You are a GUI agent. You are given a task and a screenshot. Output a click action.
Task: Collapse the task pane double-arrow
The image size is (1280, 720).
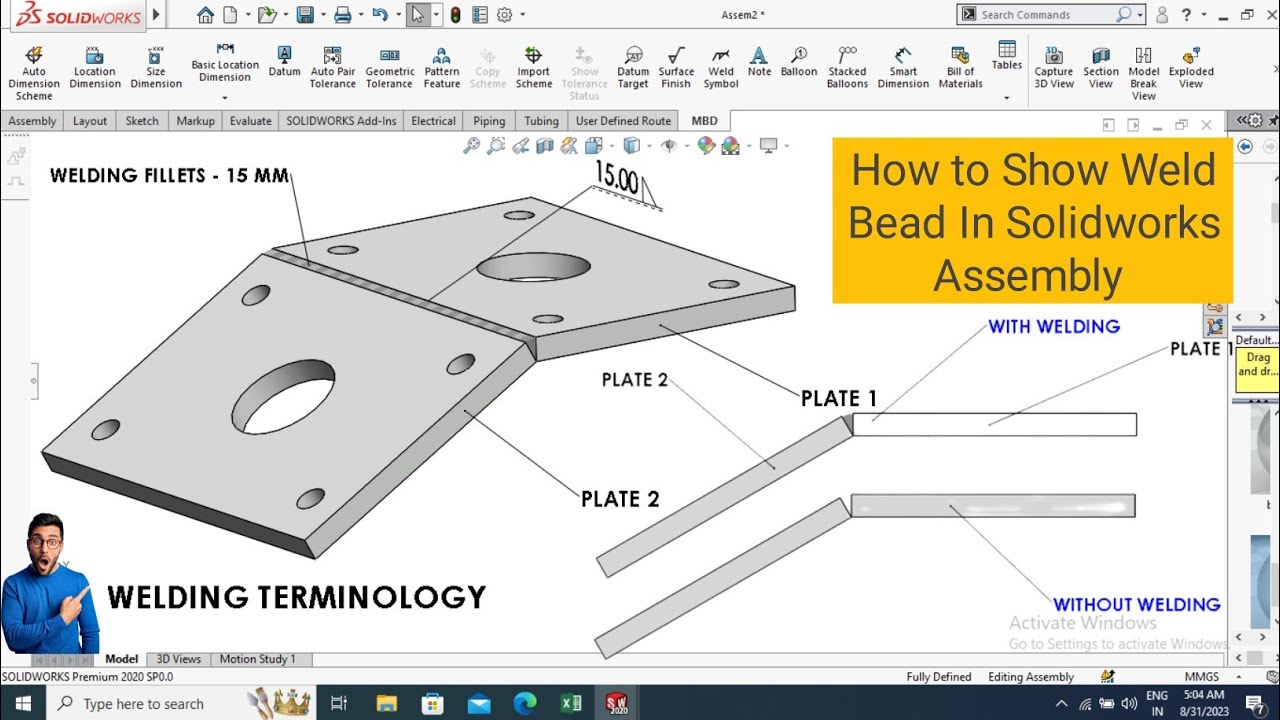tap(1243, 121)
